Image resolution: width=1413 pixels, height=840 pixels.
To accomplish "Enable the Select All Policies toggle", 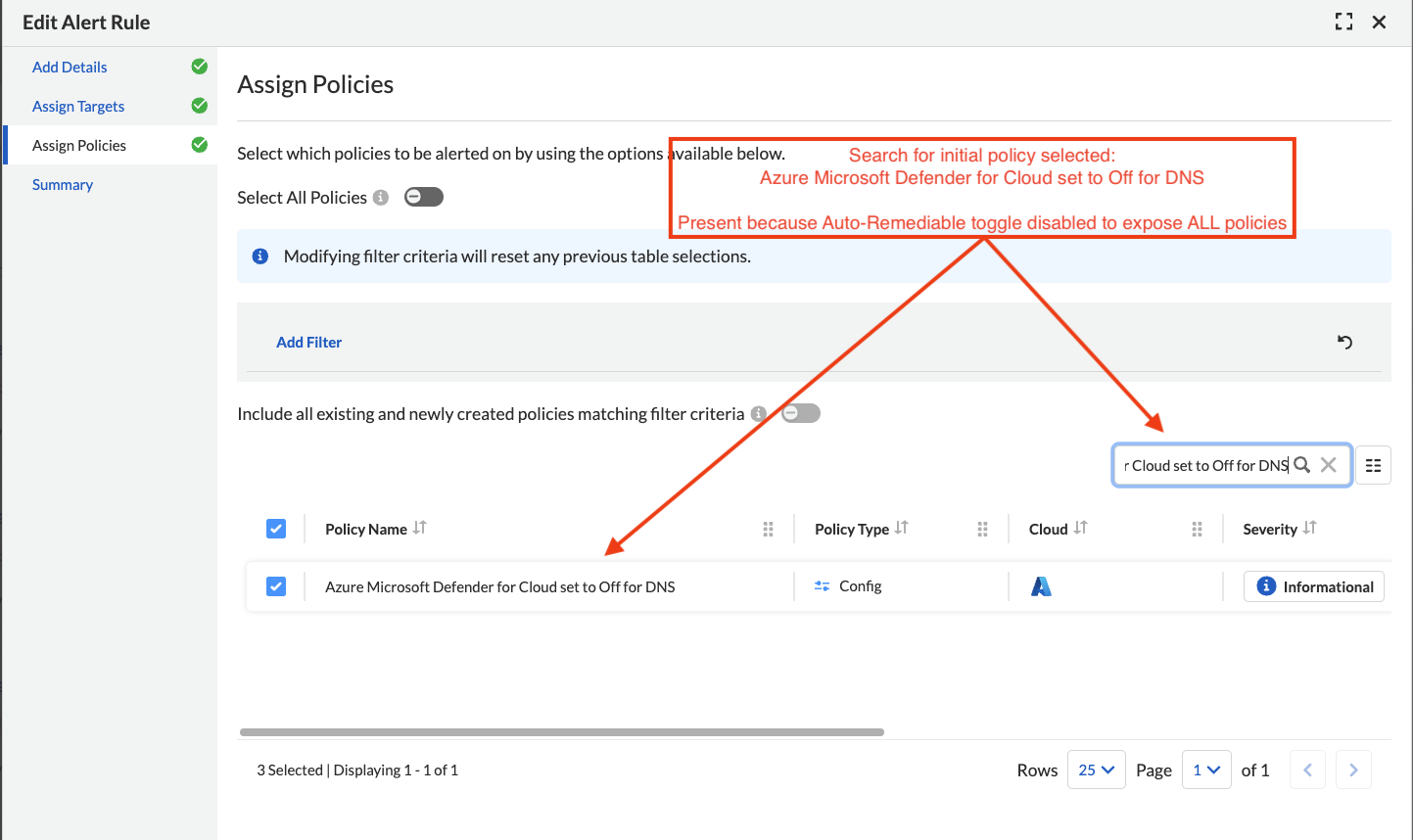I will [423, 197].
